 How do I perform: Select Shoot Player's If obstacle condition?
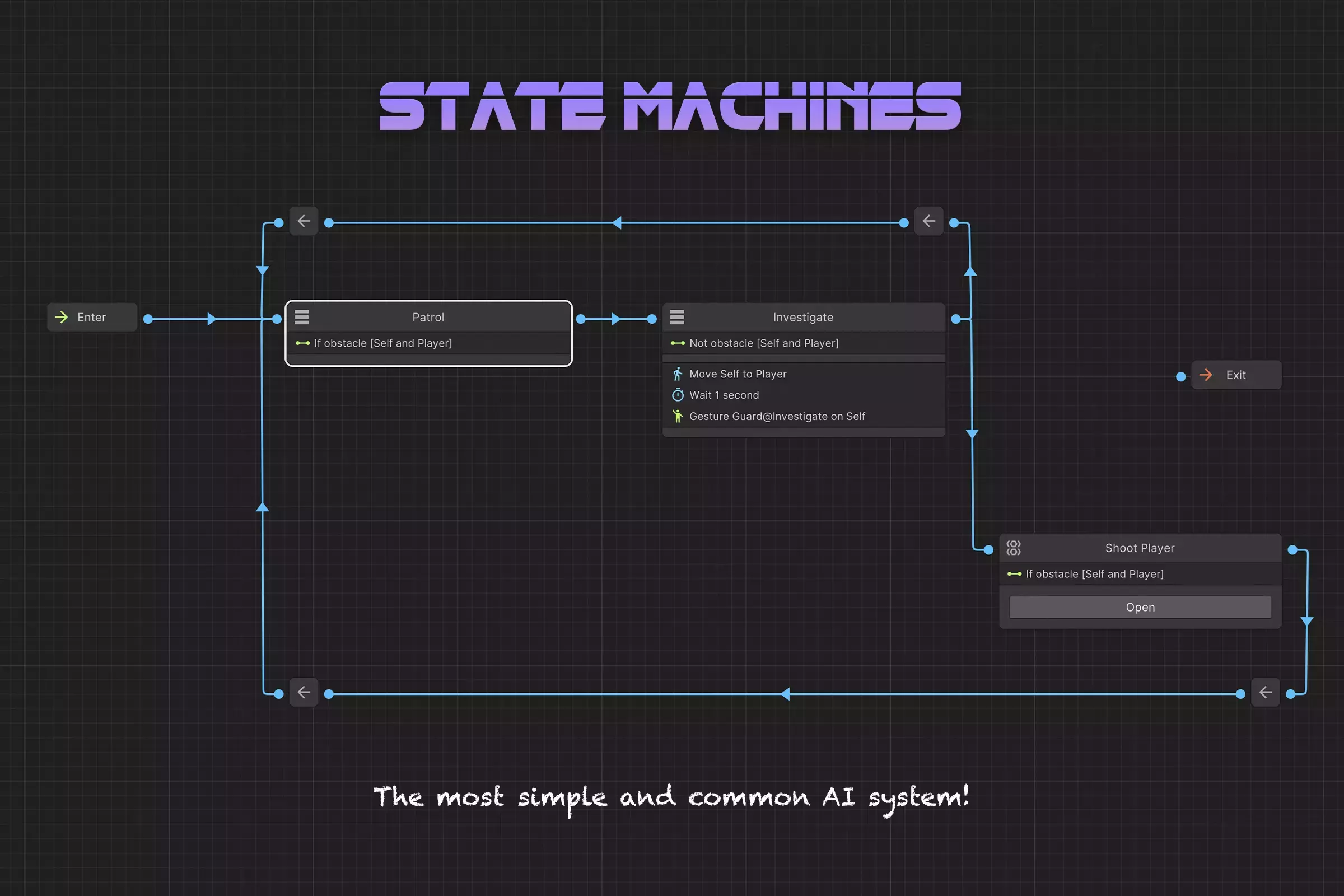click(1094, 575)
